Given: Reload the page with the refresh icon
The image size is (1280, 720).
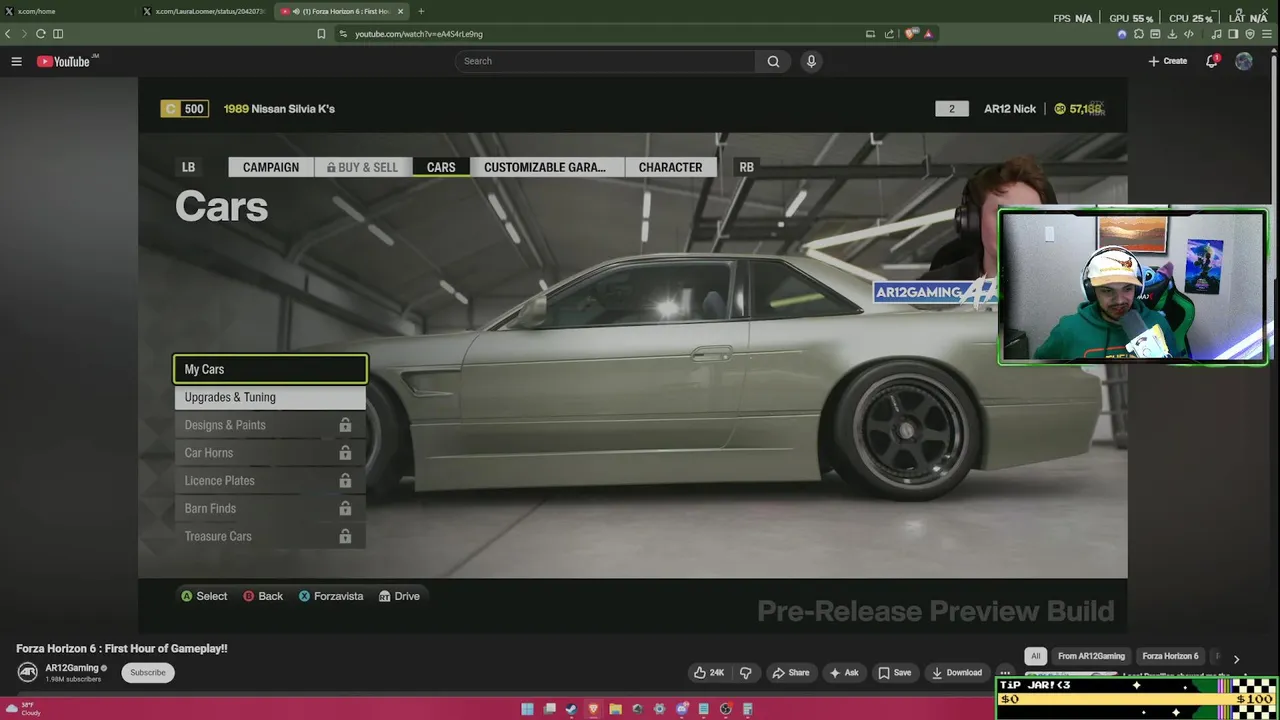Looking at the screenshot, I should [41, 33].
